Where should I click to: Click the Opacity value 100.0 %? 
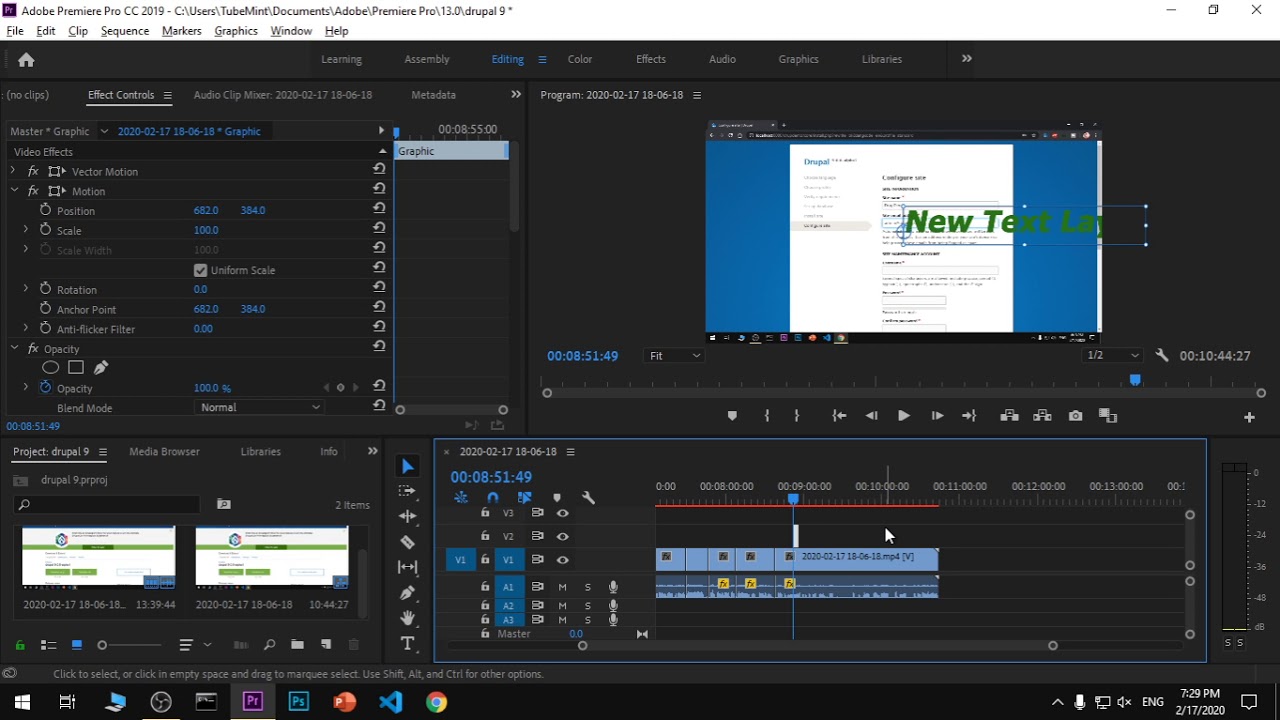[x=212, y=388]
